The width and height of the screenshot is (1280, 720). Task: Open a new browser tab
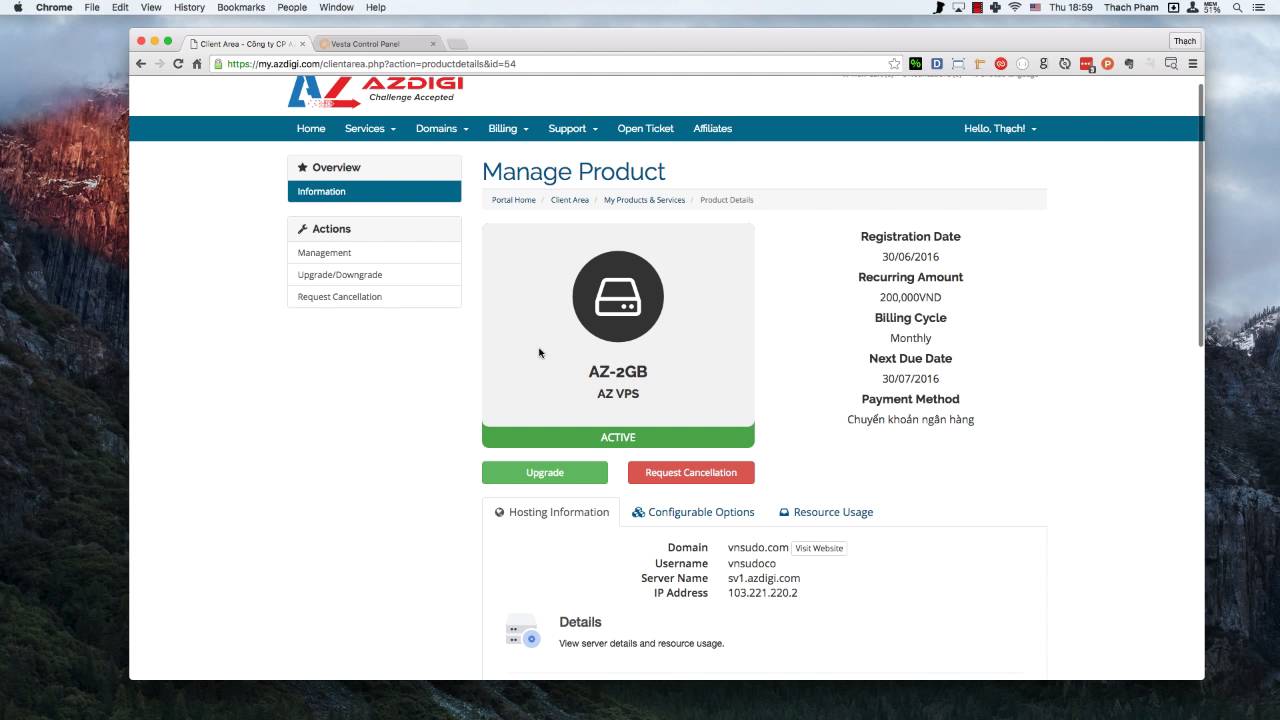pos(457,44)
